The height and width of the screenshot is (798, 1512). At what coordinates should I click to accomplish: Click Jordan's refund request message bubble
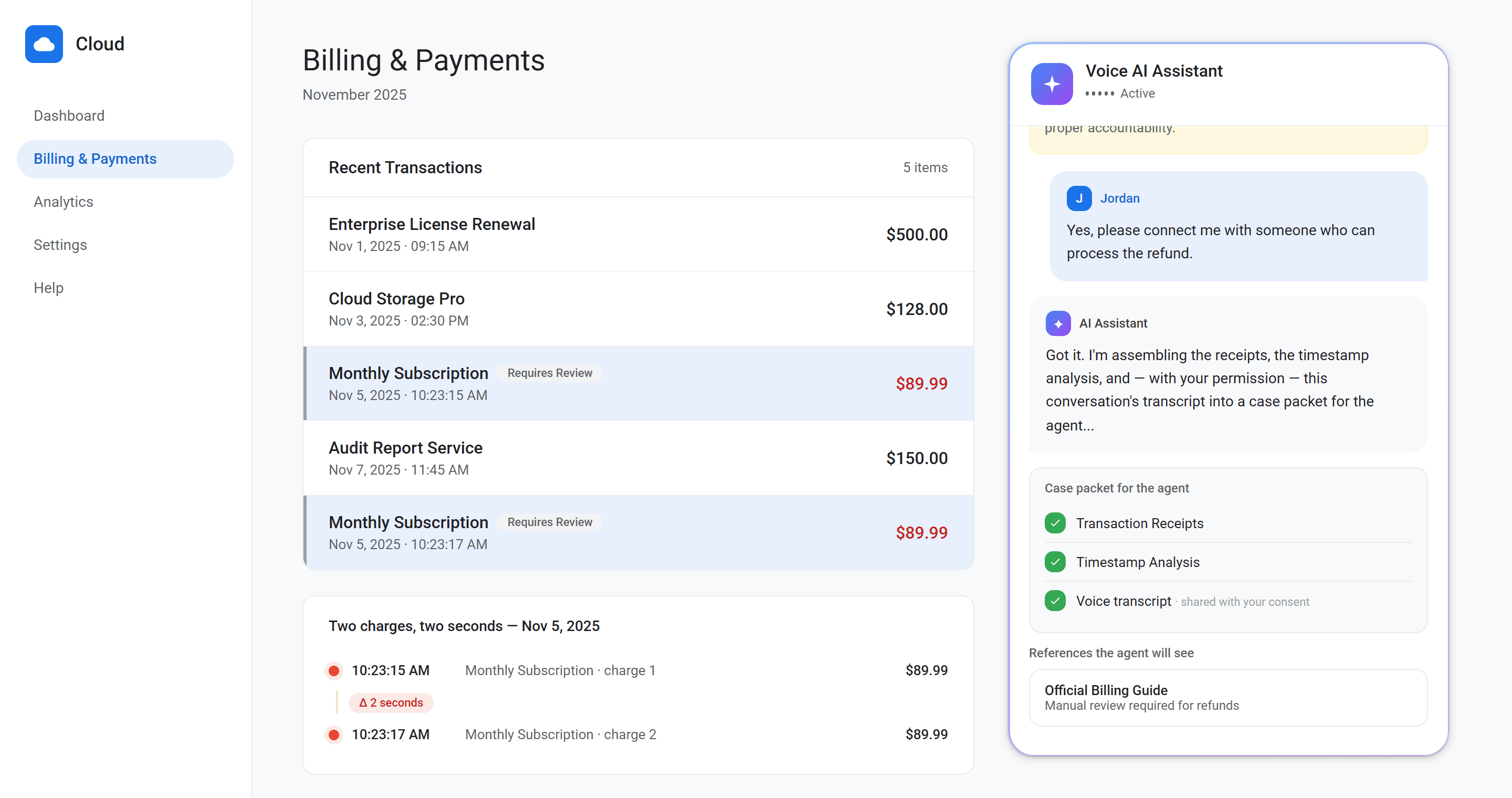click(x=1238, y=226)
